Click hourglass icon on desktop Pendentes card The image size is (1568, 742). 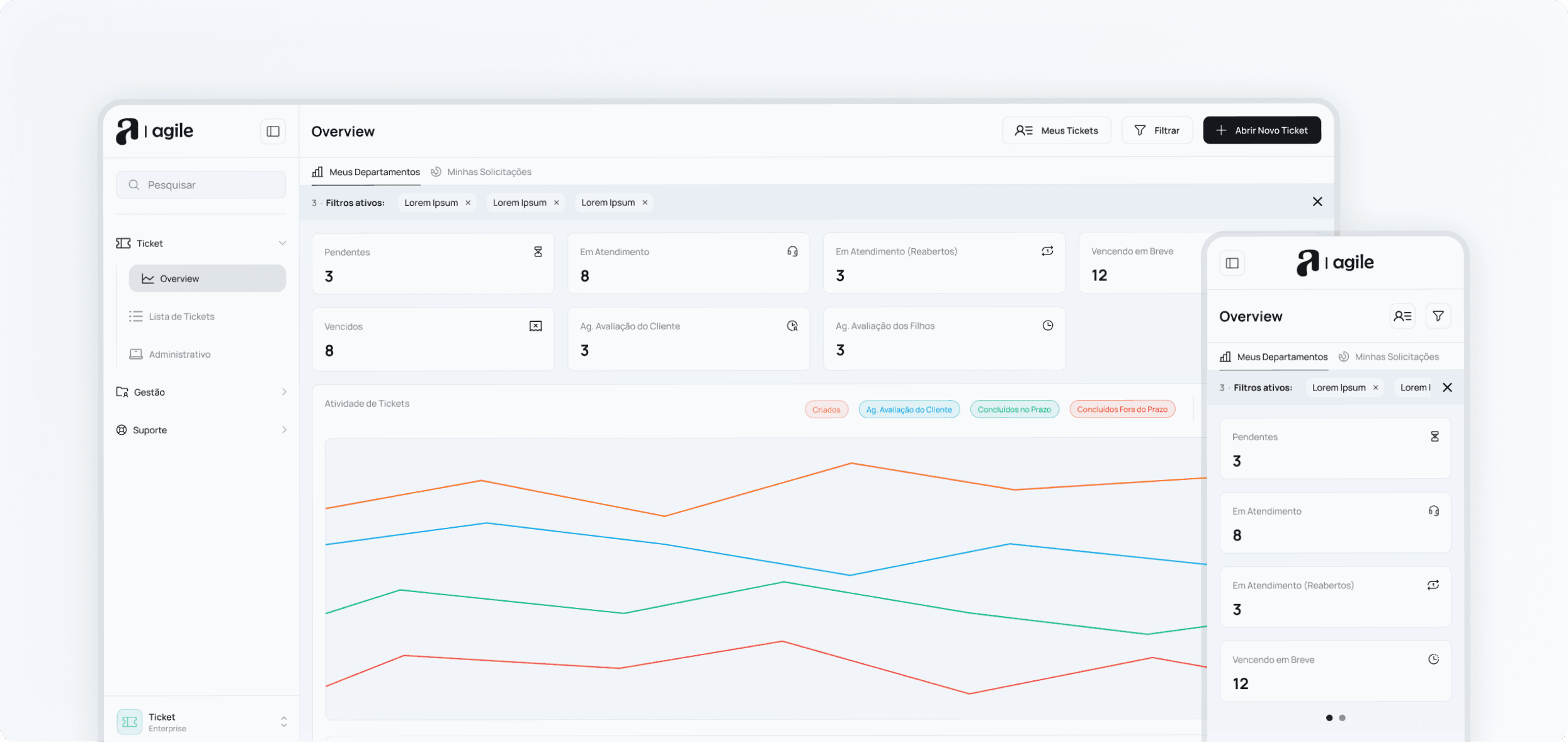pyautogui.click(x=538, y=252)
